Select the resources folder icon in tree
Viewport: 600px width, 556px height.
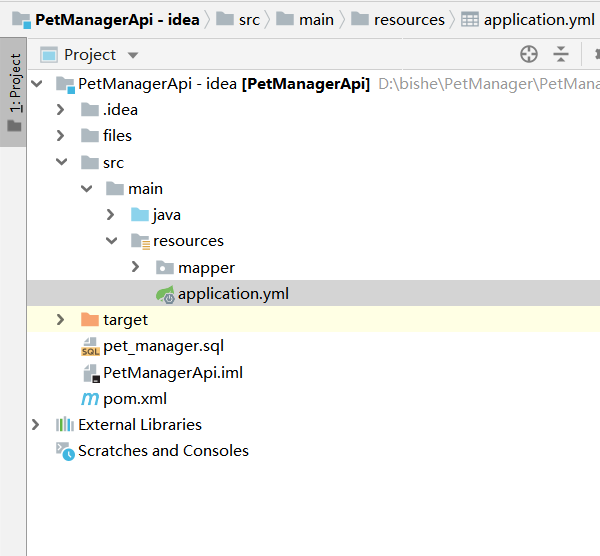[x=140, y=241]
